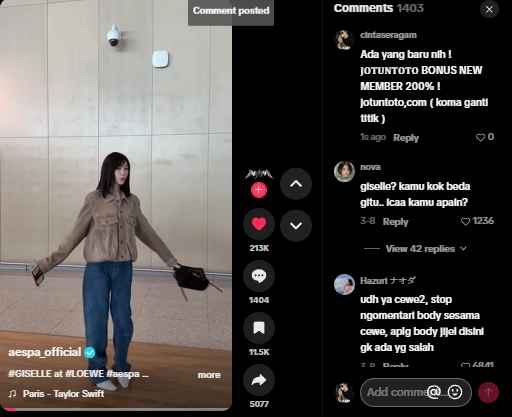Share video with the arrow icon
This screenshot has width=512, height=417.
point(259,380)
